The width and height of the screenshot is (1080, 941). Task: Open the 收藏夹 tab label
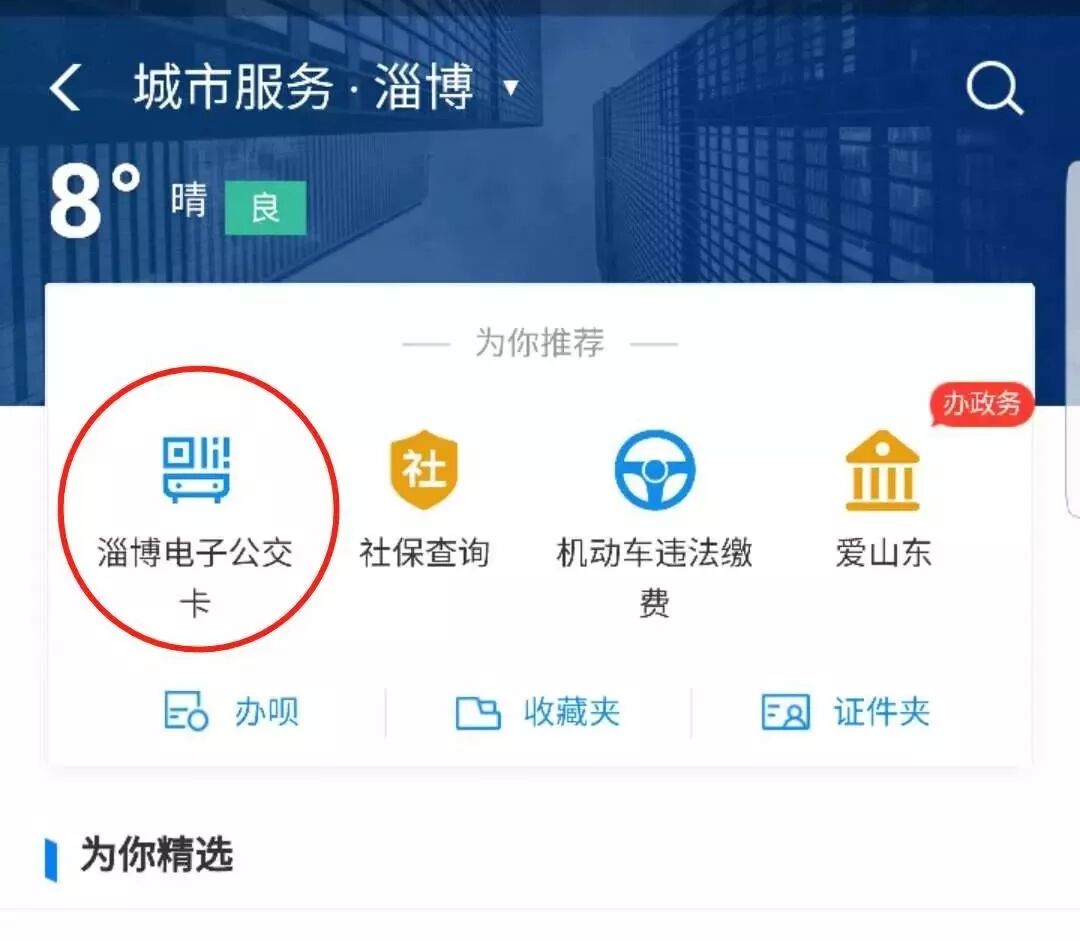pyautogui.click(x=571, y=712)
